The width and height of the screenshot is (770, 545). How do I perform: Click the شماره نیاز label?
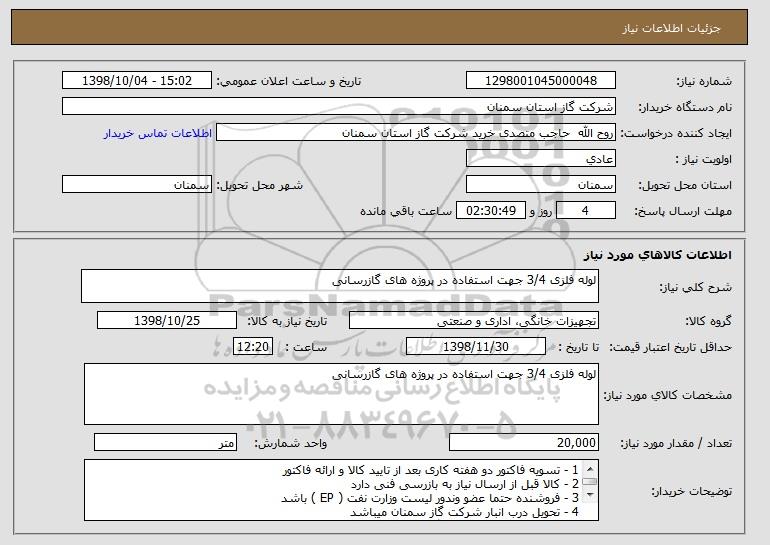(x=704, y=81)
